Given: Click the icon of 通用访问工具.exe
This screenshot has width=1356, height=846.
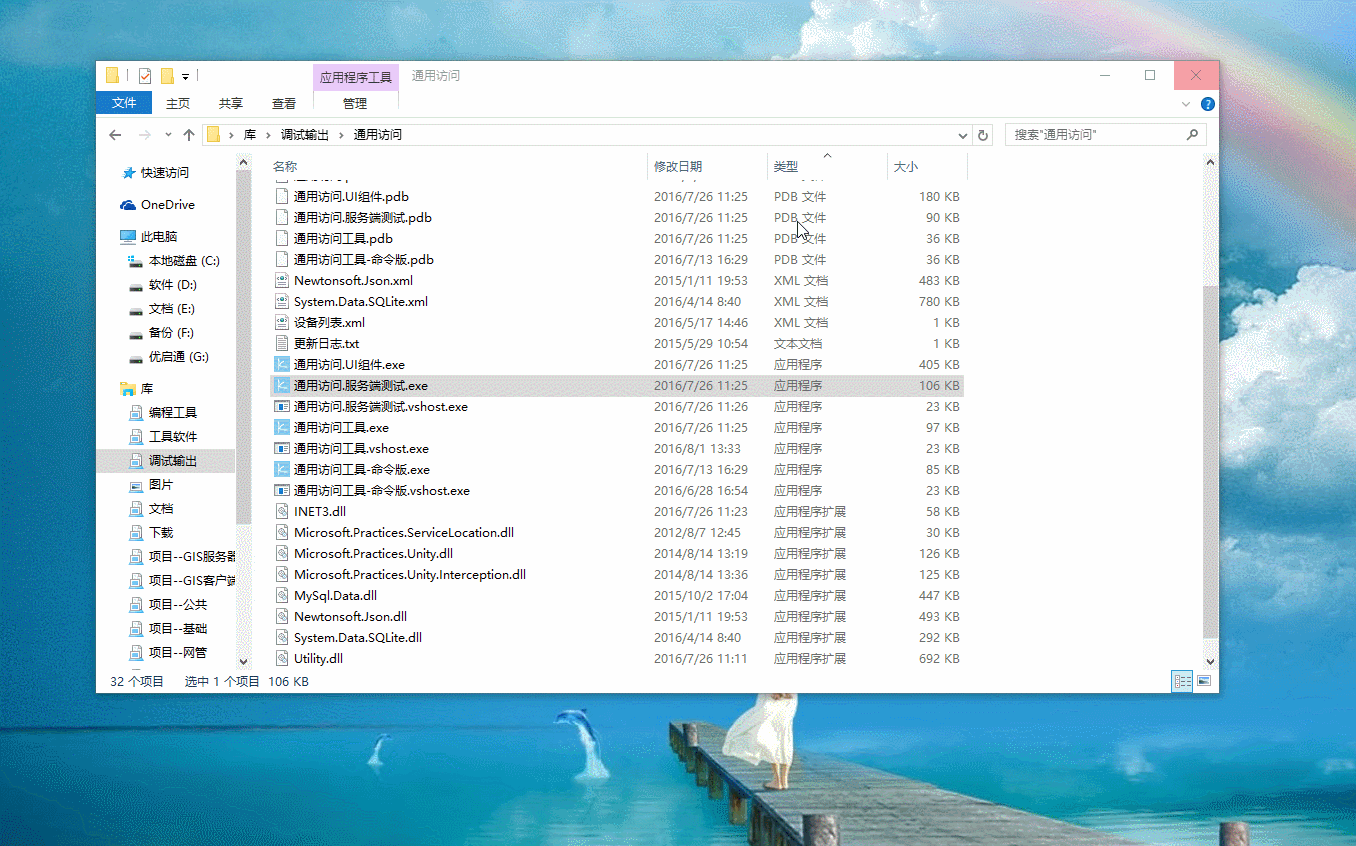Looking at the screenshot, I should pos(282,428).
